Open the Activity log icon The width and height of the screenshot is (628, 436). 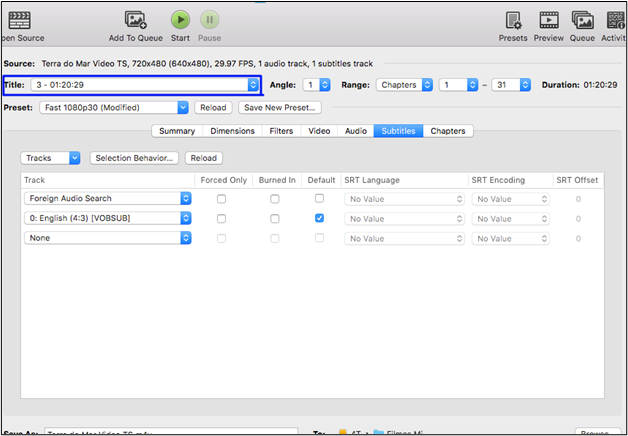pos(616,20)
